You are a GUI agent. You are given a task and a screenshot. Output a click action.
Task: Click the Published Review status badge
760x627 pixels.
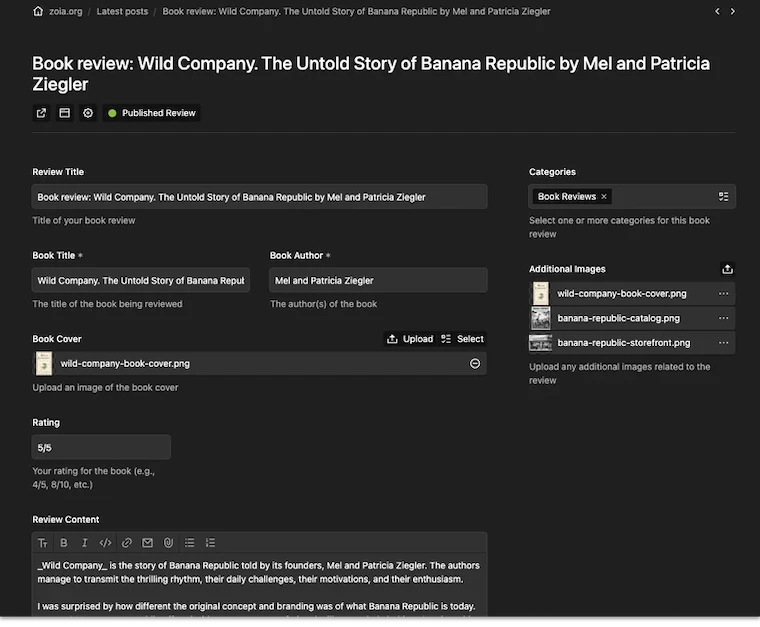click(x=152, y=113)
